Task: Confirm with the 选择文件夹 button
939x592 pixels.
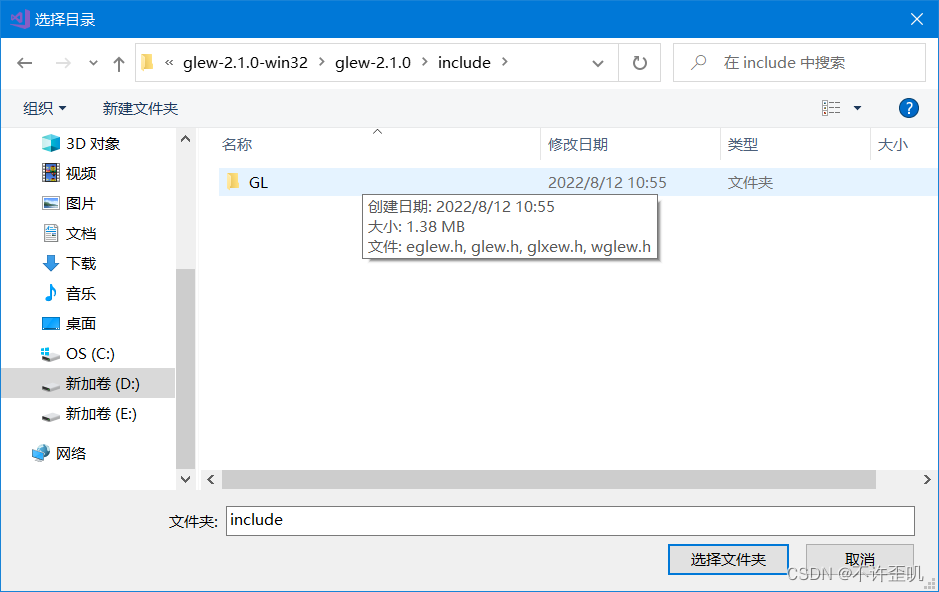Action: coord(728,559)
